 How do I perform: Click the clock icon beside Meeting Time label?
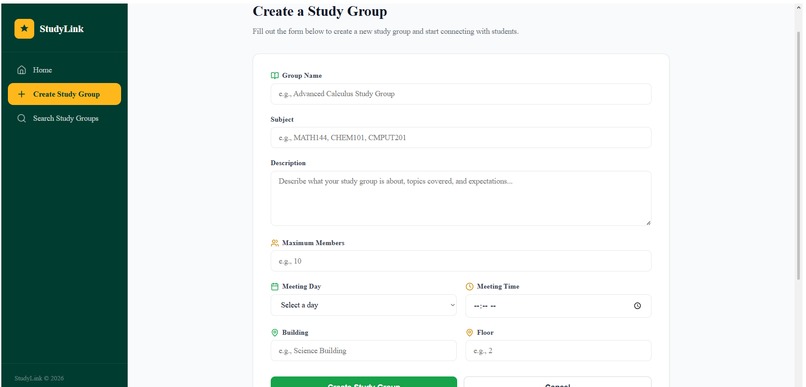tap(469, 287)
